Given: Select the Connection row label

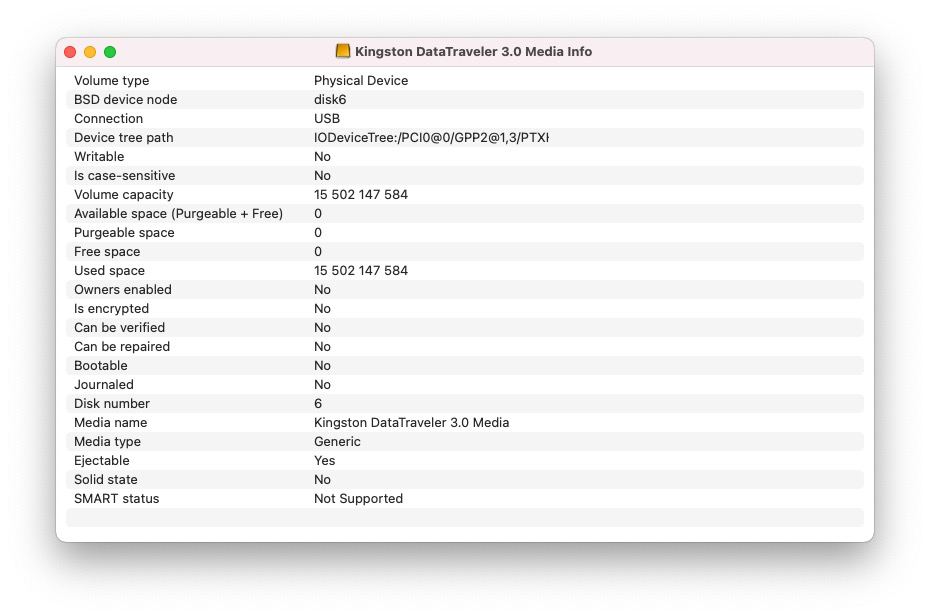Looking at the screenshot, I should (x=109, y=119).
